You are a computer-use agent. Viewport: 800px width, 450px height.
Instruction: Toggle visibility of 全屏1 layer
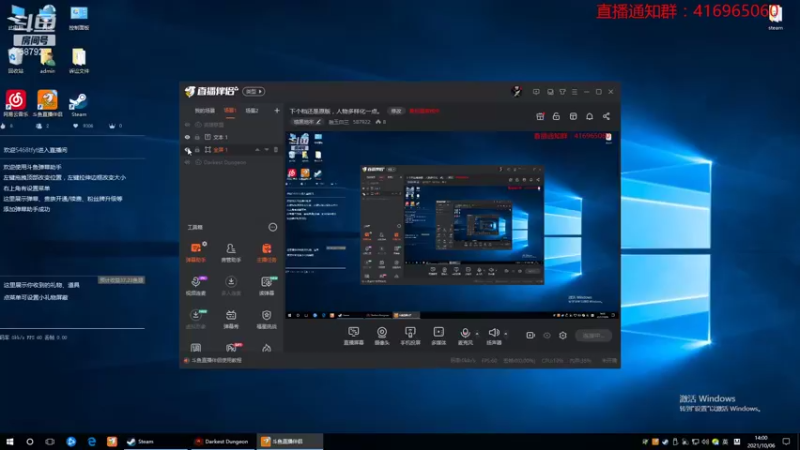[x=187, y=150]
